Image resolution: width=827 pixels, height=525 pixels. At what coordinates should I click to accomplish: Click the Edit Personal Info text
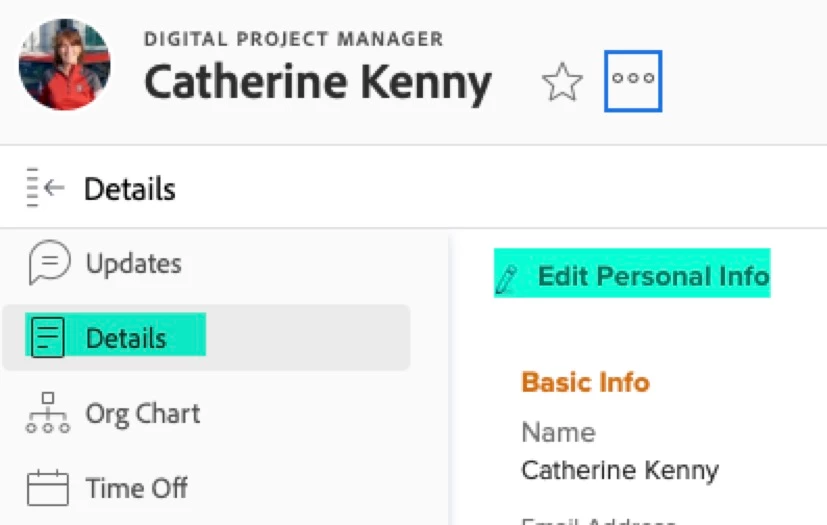coord(653,276)
